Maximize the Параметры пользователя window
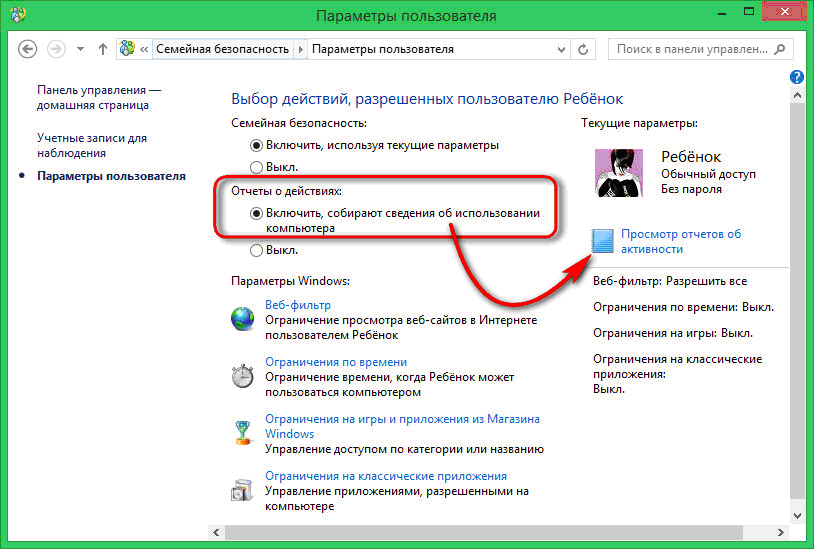The width and height of the screenshot is (814, 549). click(749, 11)
